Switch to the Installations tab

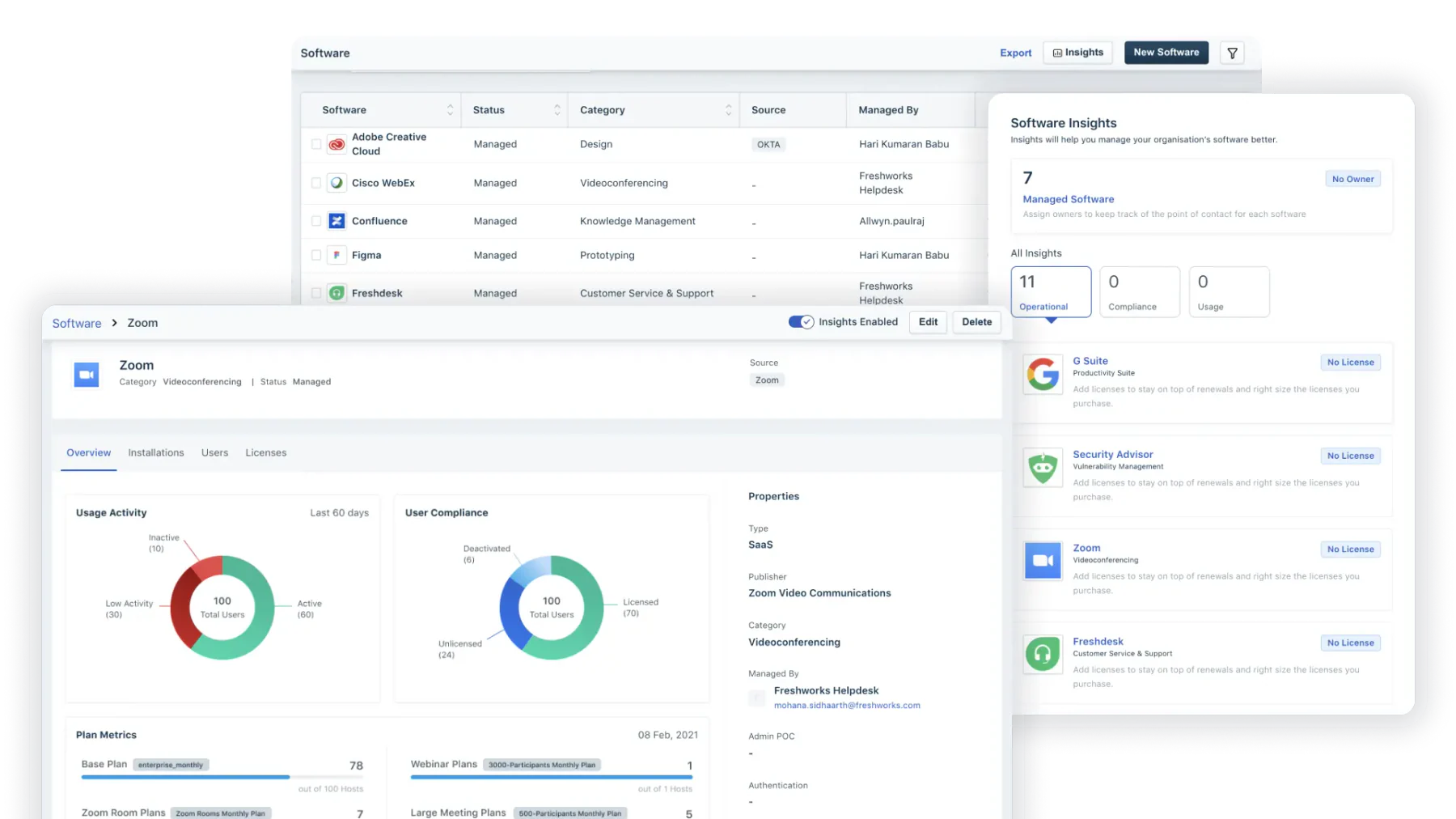(156, 453)
